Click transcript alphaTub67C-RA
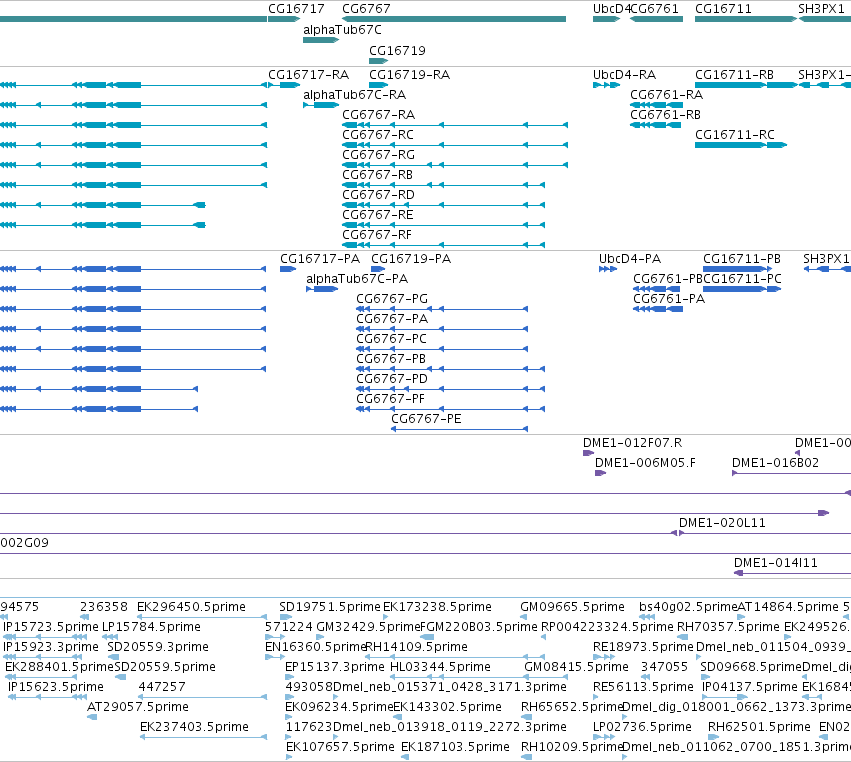 (321, 105)
